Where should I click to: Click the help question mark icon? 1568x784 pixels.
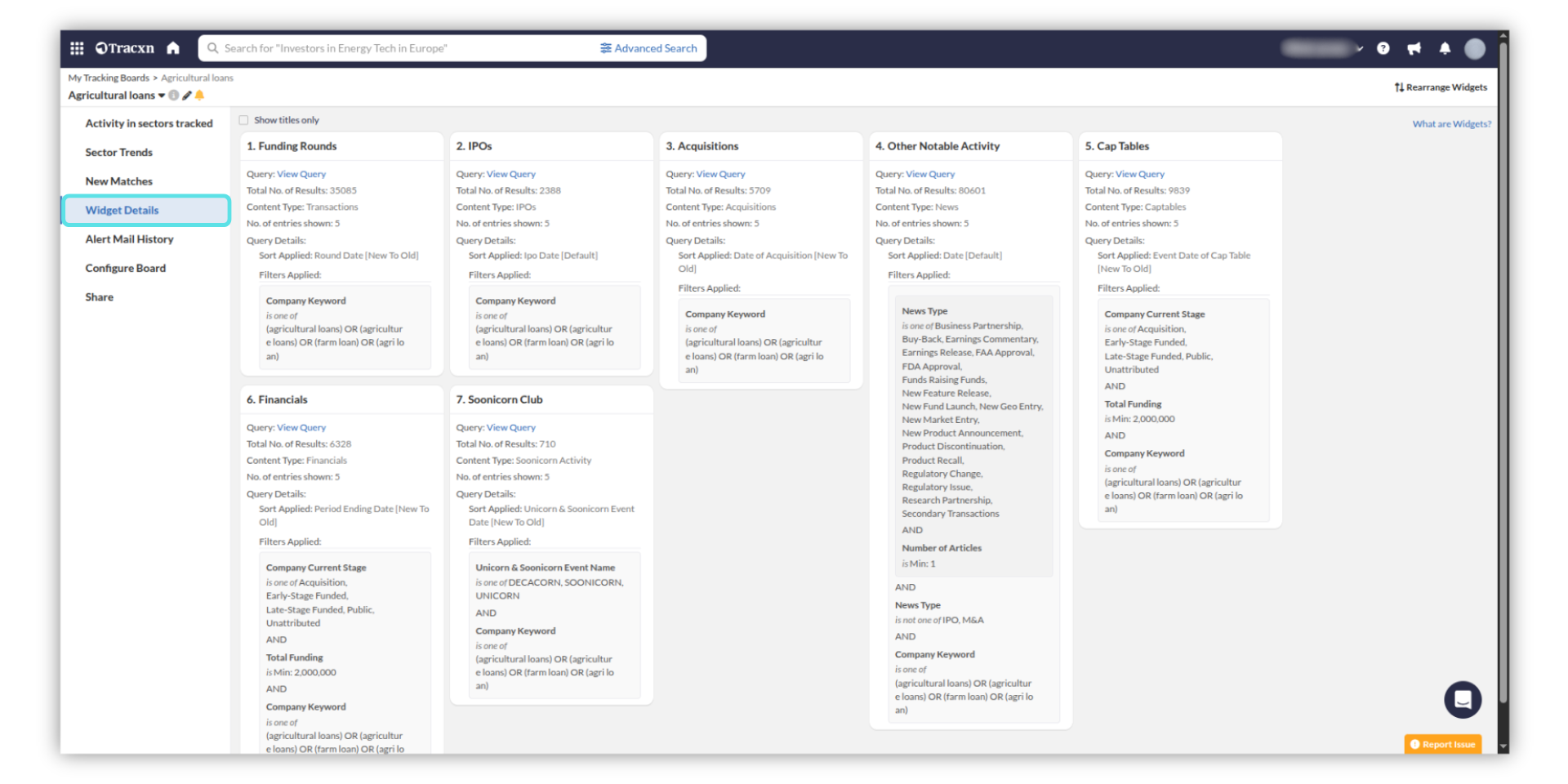click(x=1383, y=48)
